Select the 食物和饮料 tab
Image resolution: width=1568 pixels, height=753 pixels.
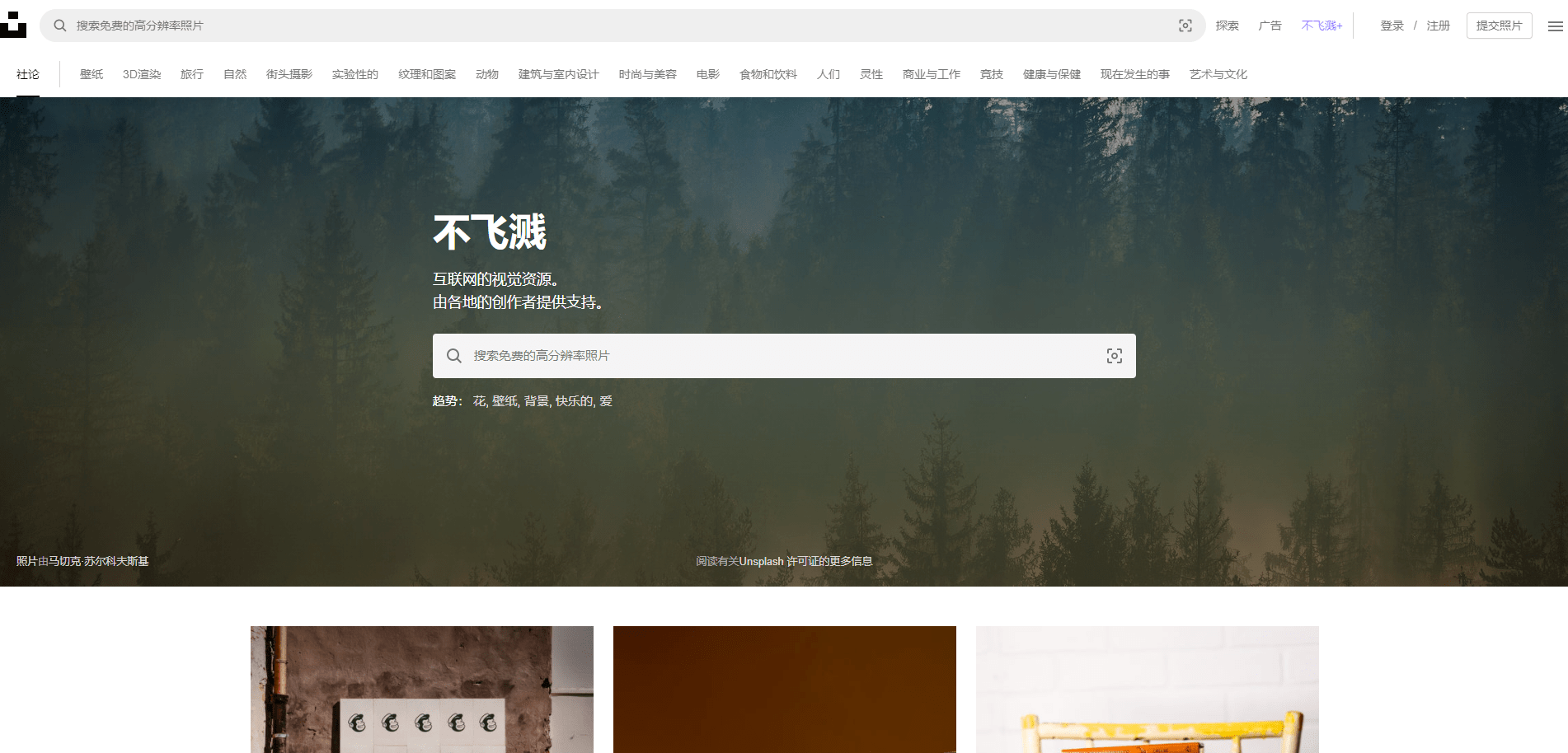pos(768,74)
